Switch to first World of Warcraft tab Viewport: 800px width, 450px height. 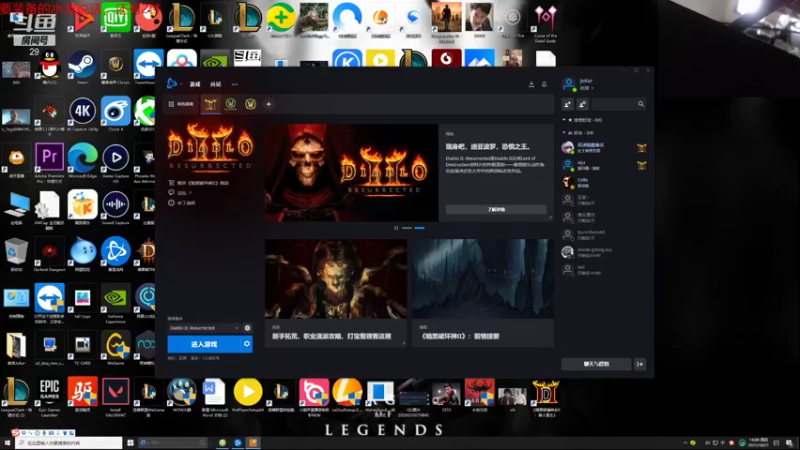(x=231, y=104)
